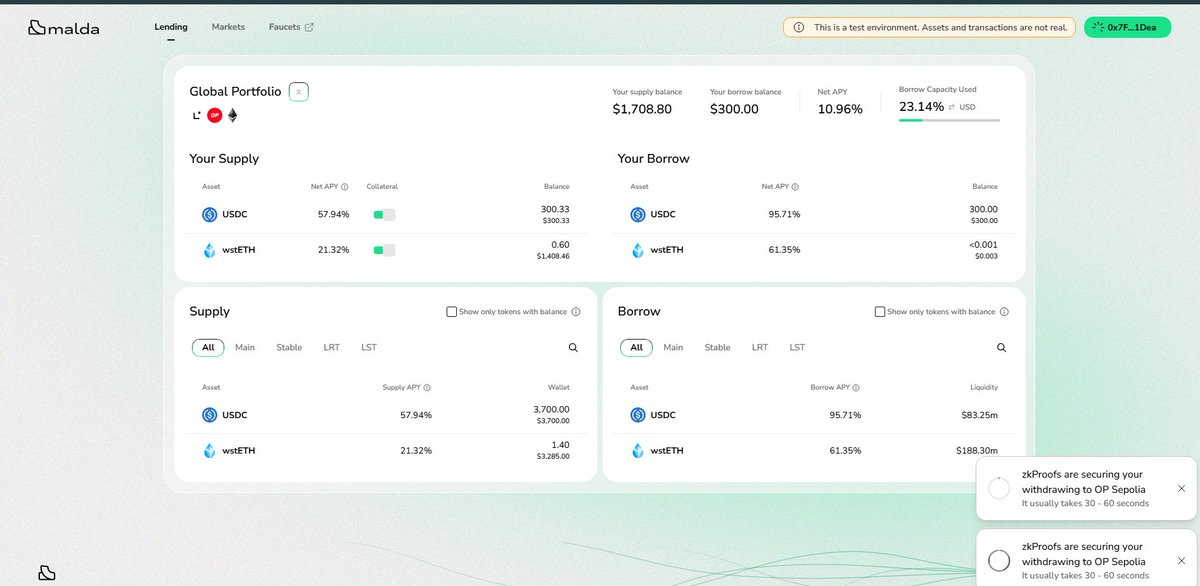Click the $1,708.80 supply balance value
Screen dimensions: 1200x586
642,109
